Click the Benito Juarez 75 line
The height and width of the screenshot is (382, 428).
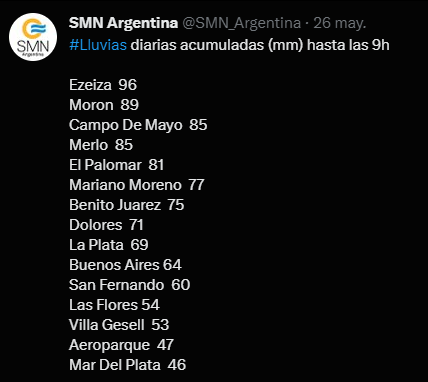click(x=127, y=205)
